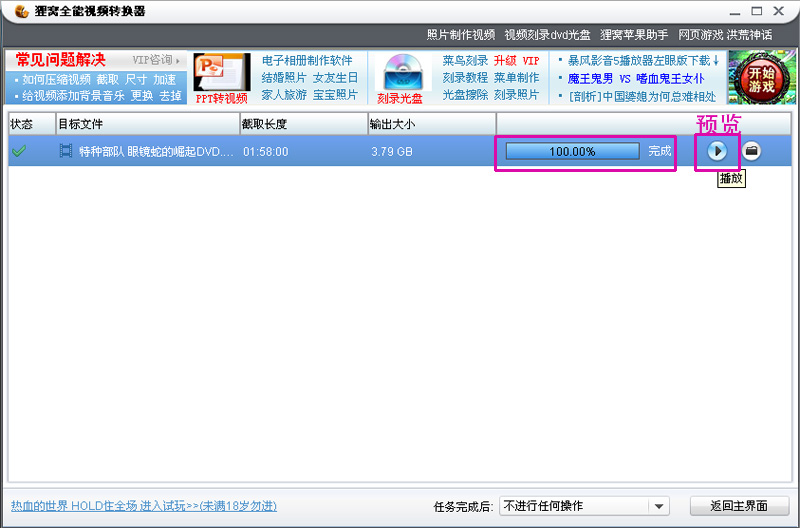Image resolution: width=800 pixels, height=528 pixels.
Task: Click the 截取 help link
Action: [108, 80]
